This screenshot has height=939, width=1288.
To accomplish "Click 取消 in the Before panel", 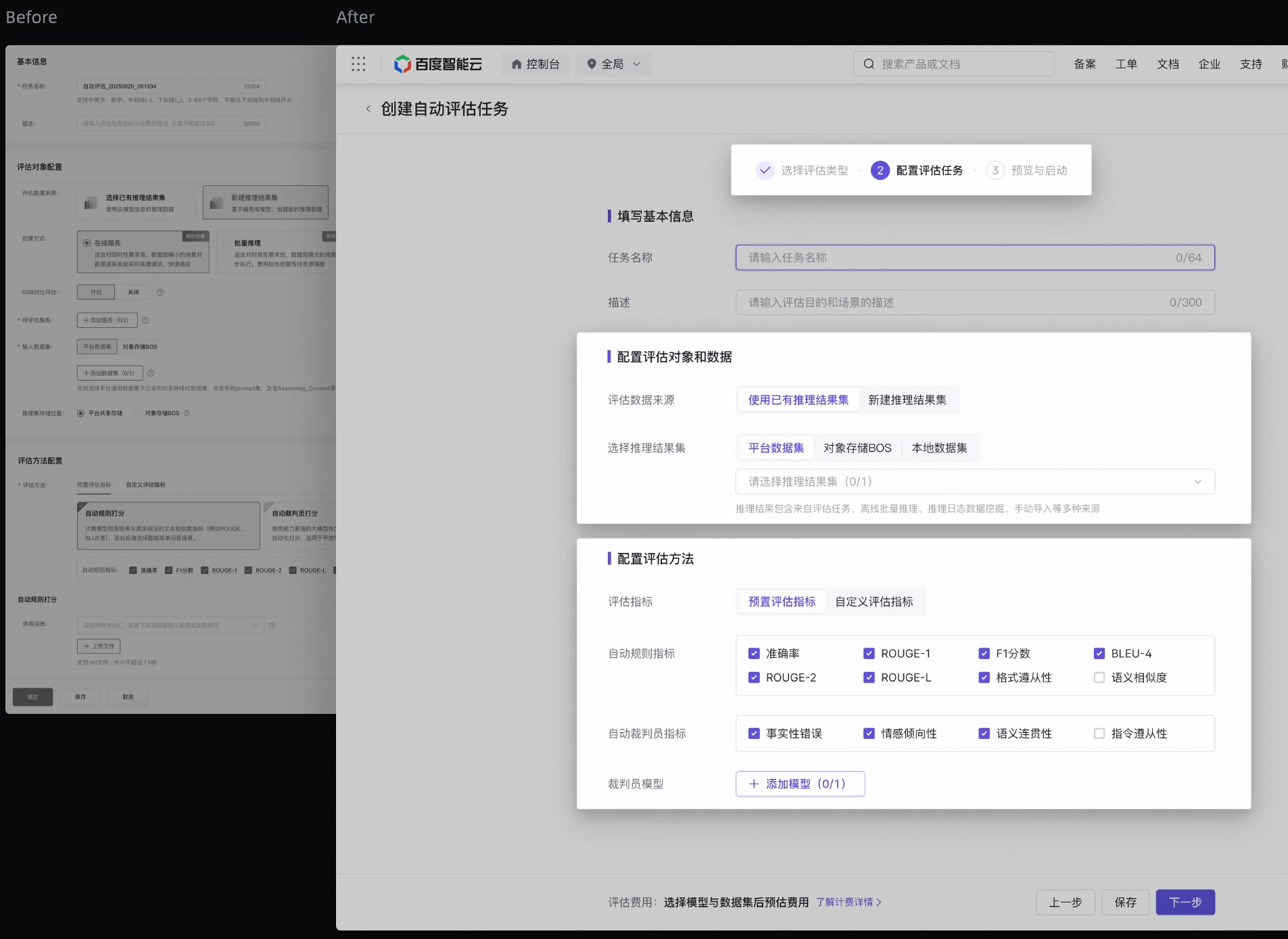I will pyautogui.click(x=128, y=697).
